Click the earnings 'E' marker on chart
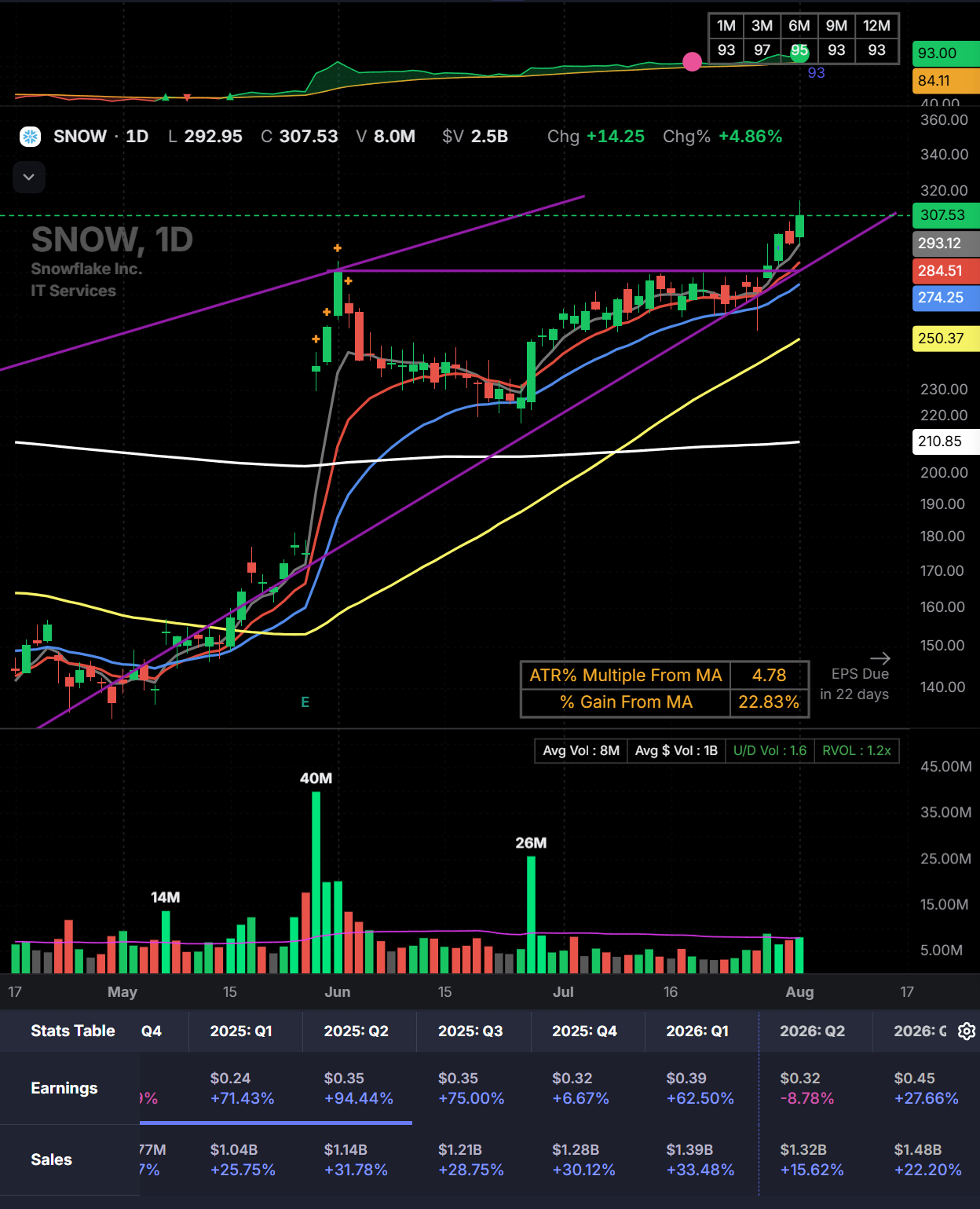The width and height of the screenshot is (980, 1209). click(305, 702)
